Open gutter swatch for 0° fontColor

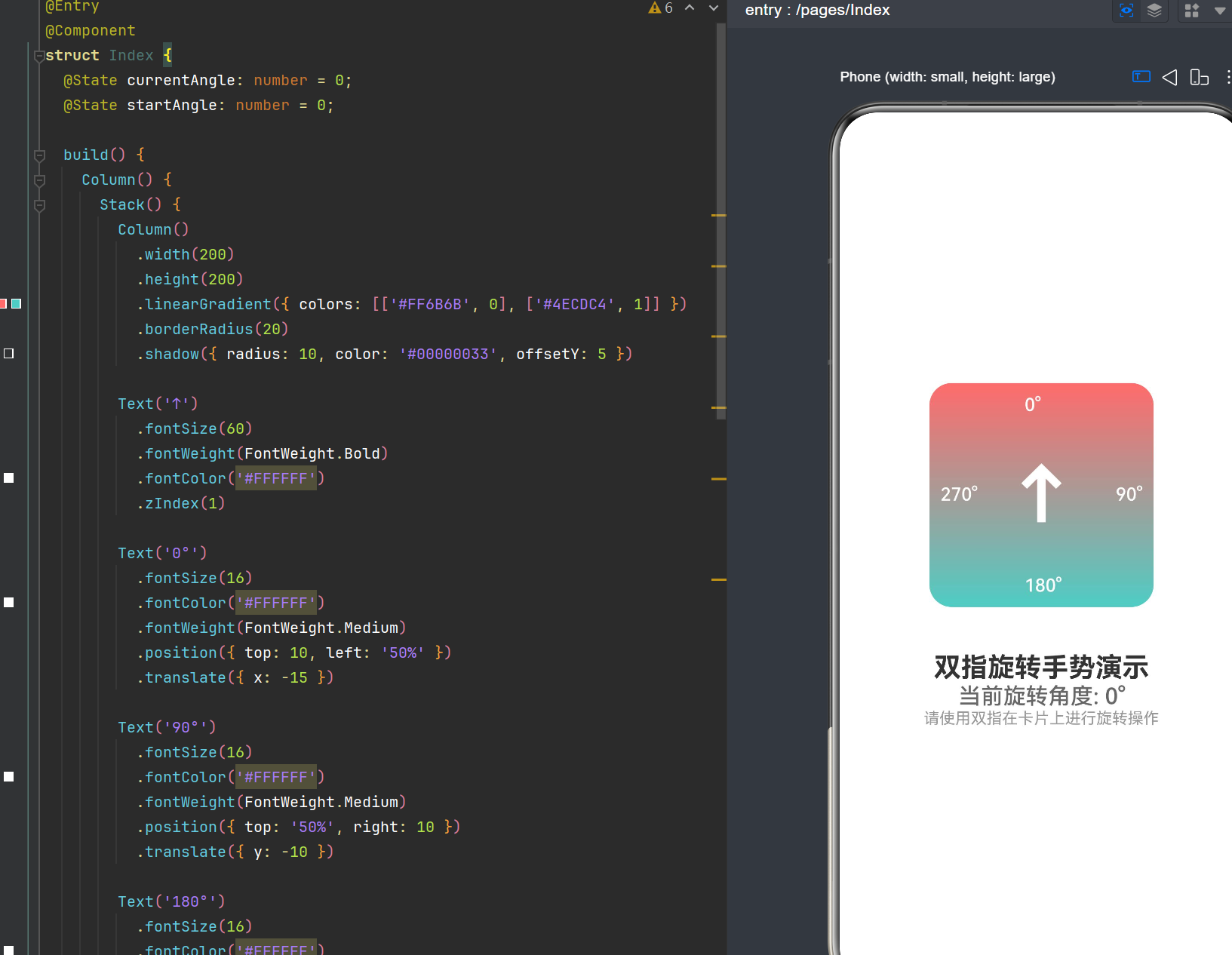[9, 603]
